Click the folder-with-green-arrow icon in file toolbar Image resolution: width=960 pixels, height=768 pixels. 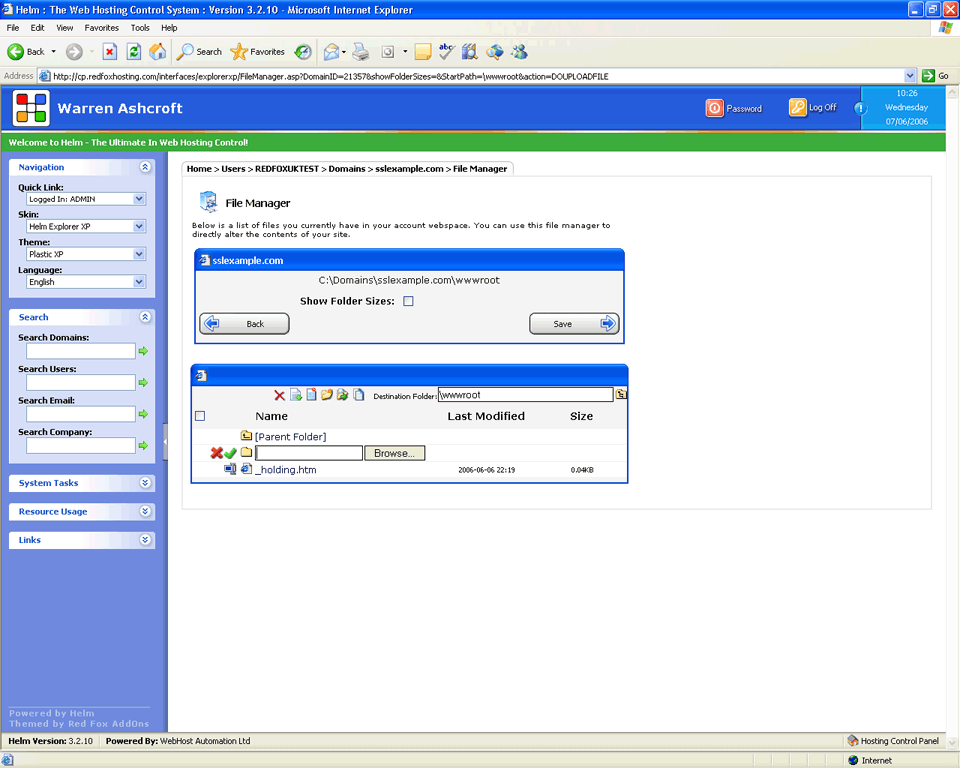pos(342,394)
